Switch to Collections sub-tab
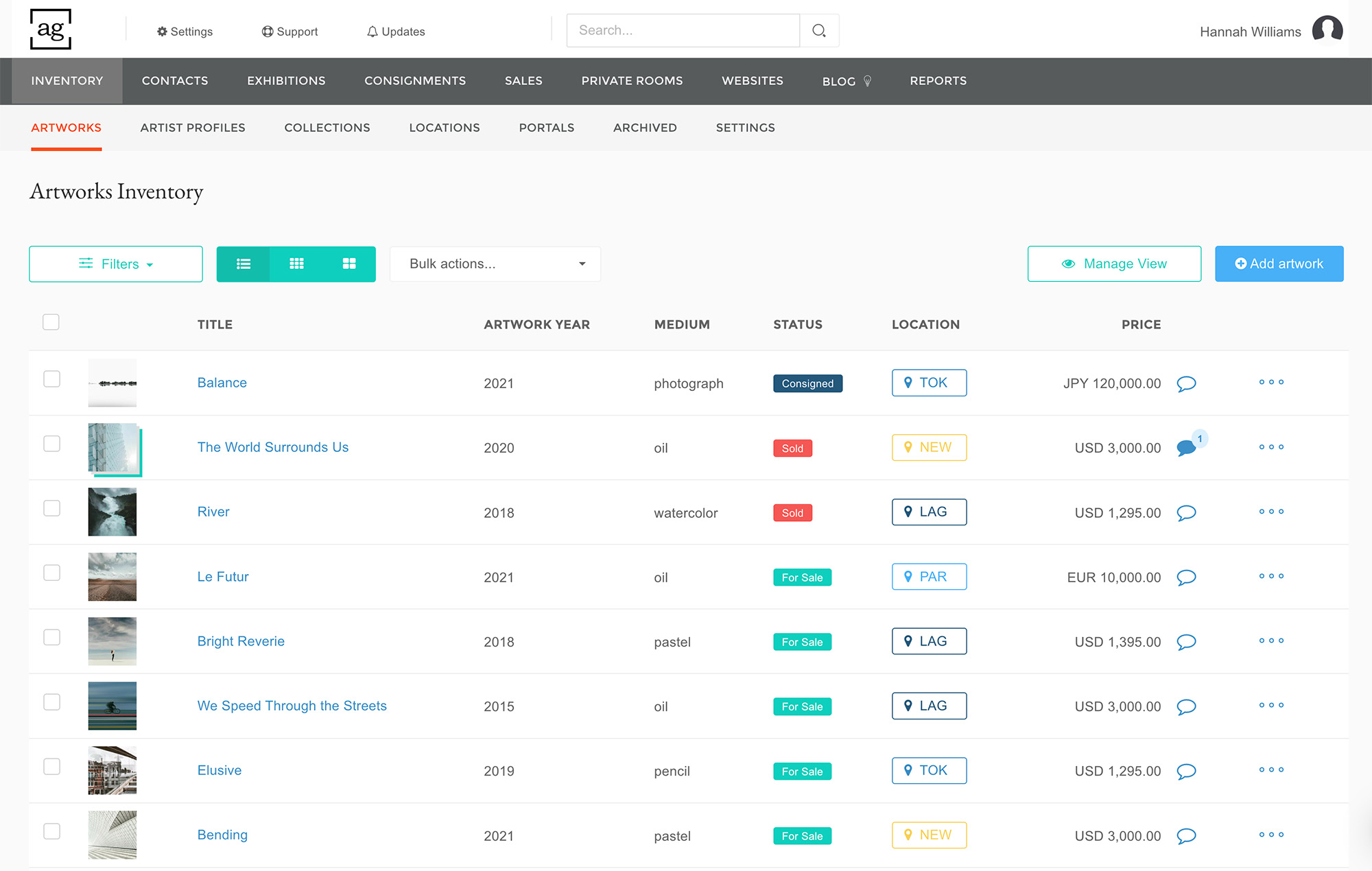The height and width of the screenshot is (871, 1372). coord(327,128)
